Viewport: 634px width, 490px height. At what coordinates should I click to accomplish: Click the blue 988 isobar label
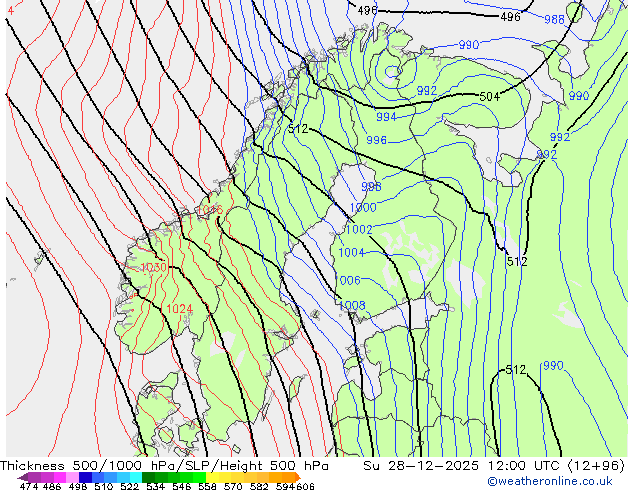click(554, 19)
